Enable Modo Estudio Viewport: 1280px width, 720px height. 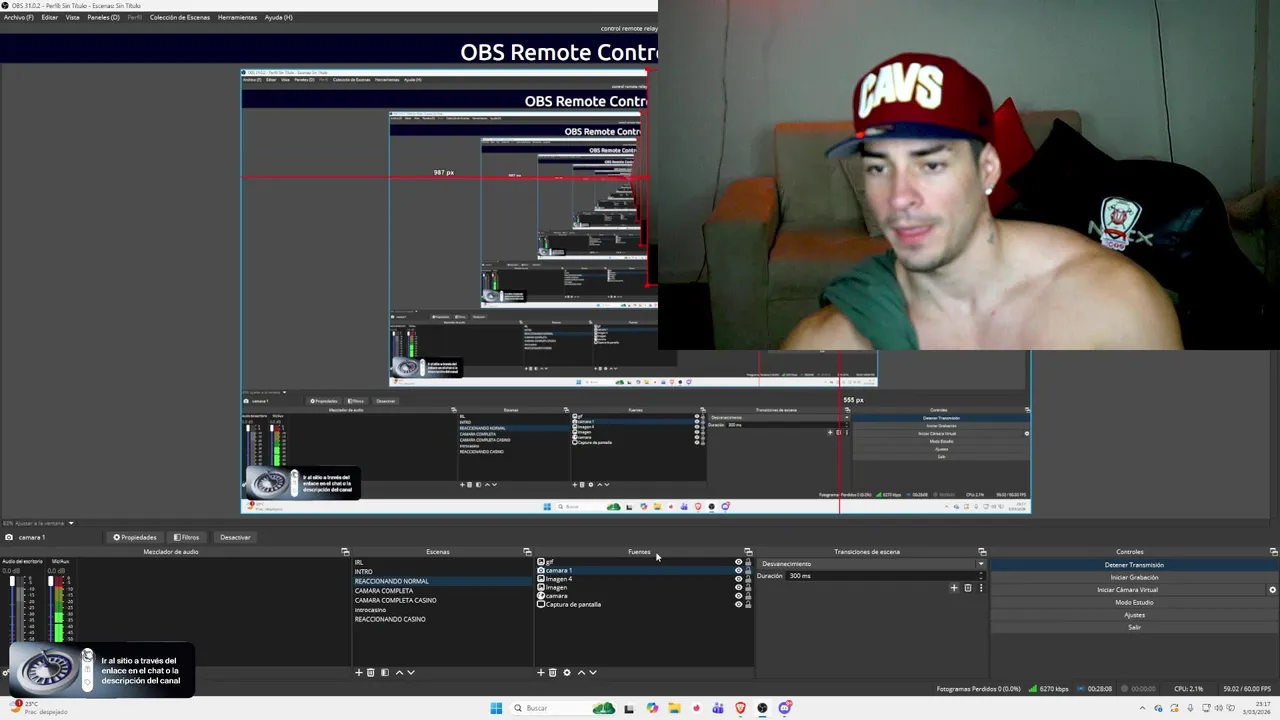click(x=1134, y=602)
